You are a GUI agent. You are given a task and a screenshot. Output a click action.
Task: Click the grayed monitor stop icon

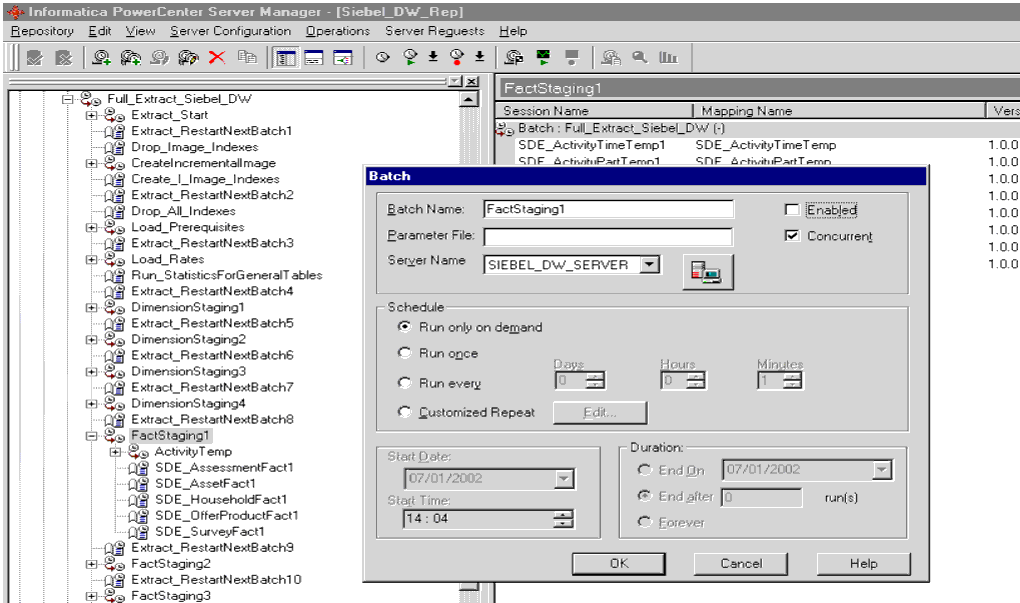pos(572,58)
